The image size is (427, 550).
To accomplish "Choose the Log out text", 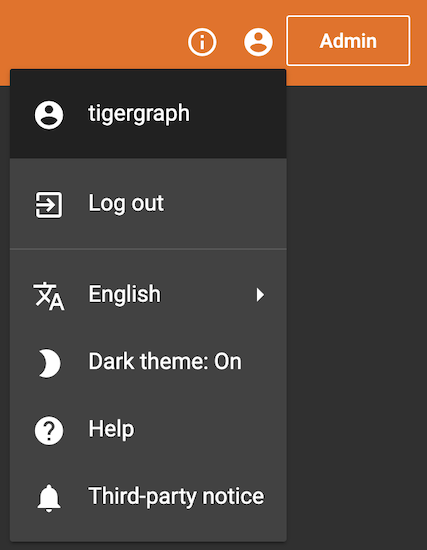I will tap(126, 203).
